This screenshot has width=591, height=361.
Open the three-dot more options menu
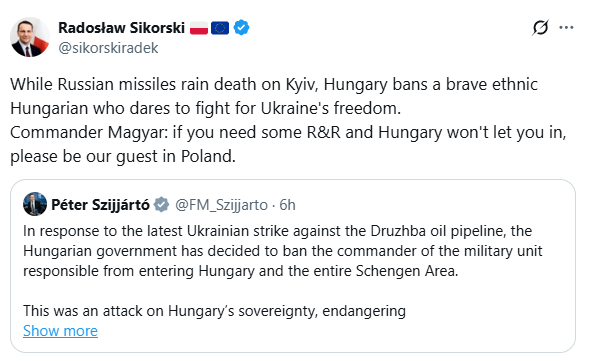(x=566, y=28)
